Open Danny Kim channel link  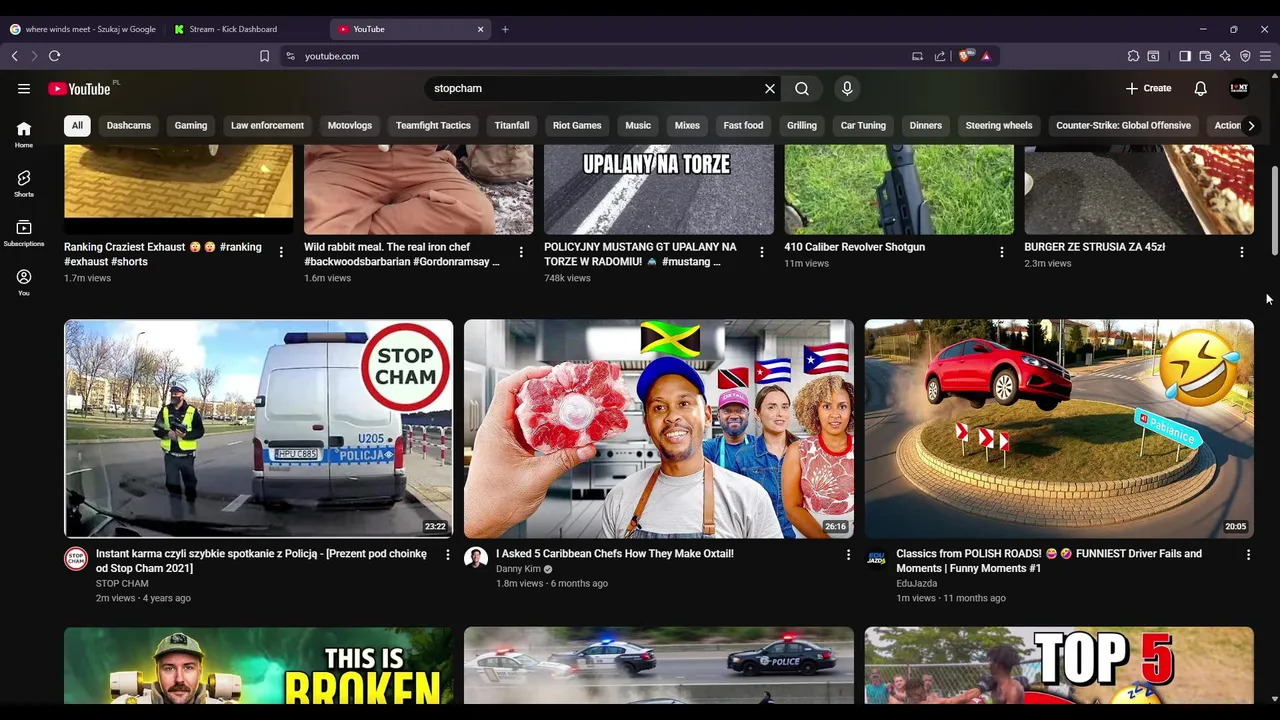(518, 569)
